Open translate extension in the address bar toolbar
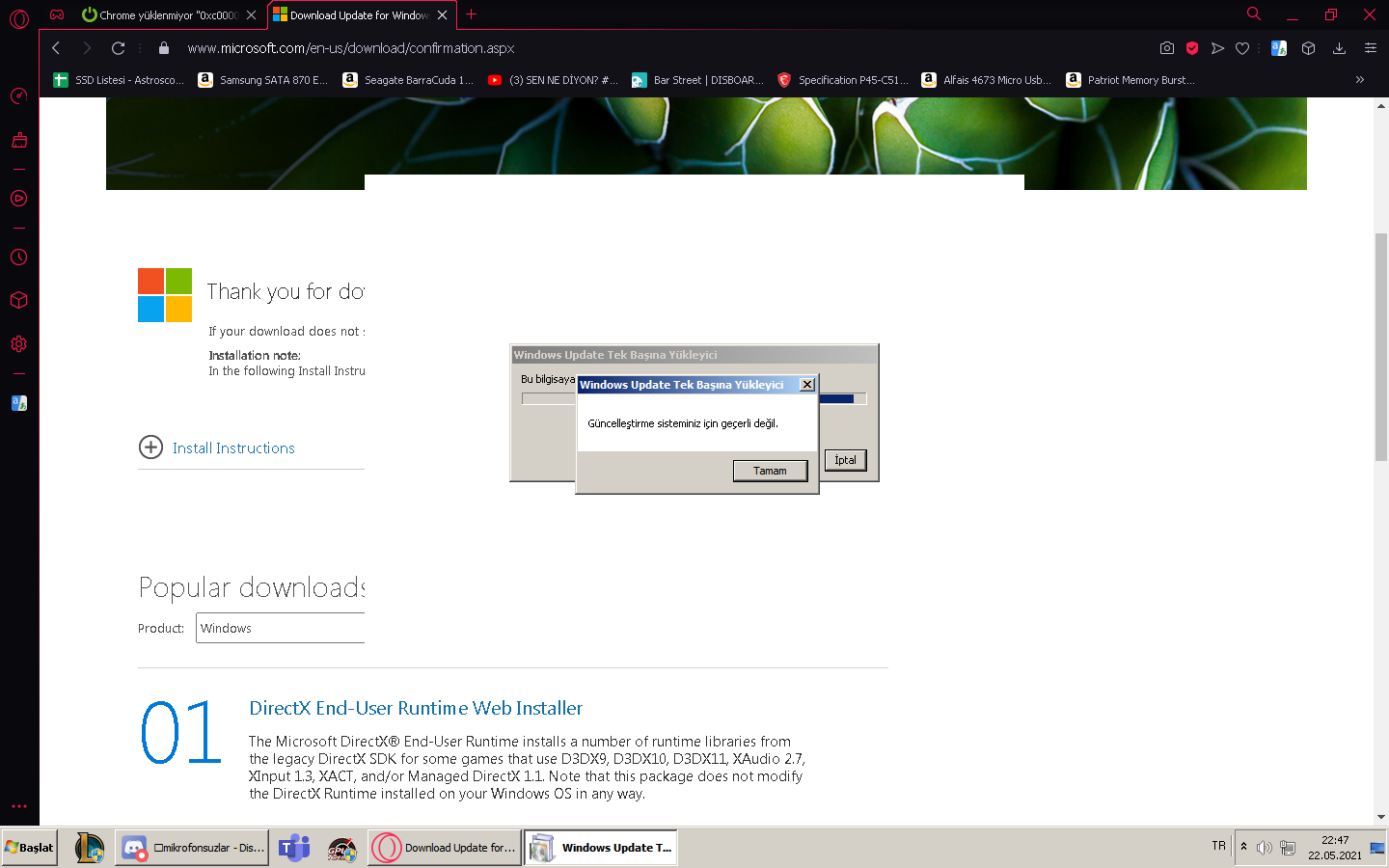1389x868 pixels. pos(1279,48)
